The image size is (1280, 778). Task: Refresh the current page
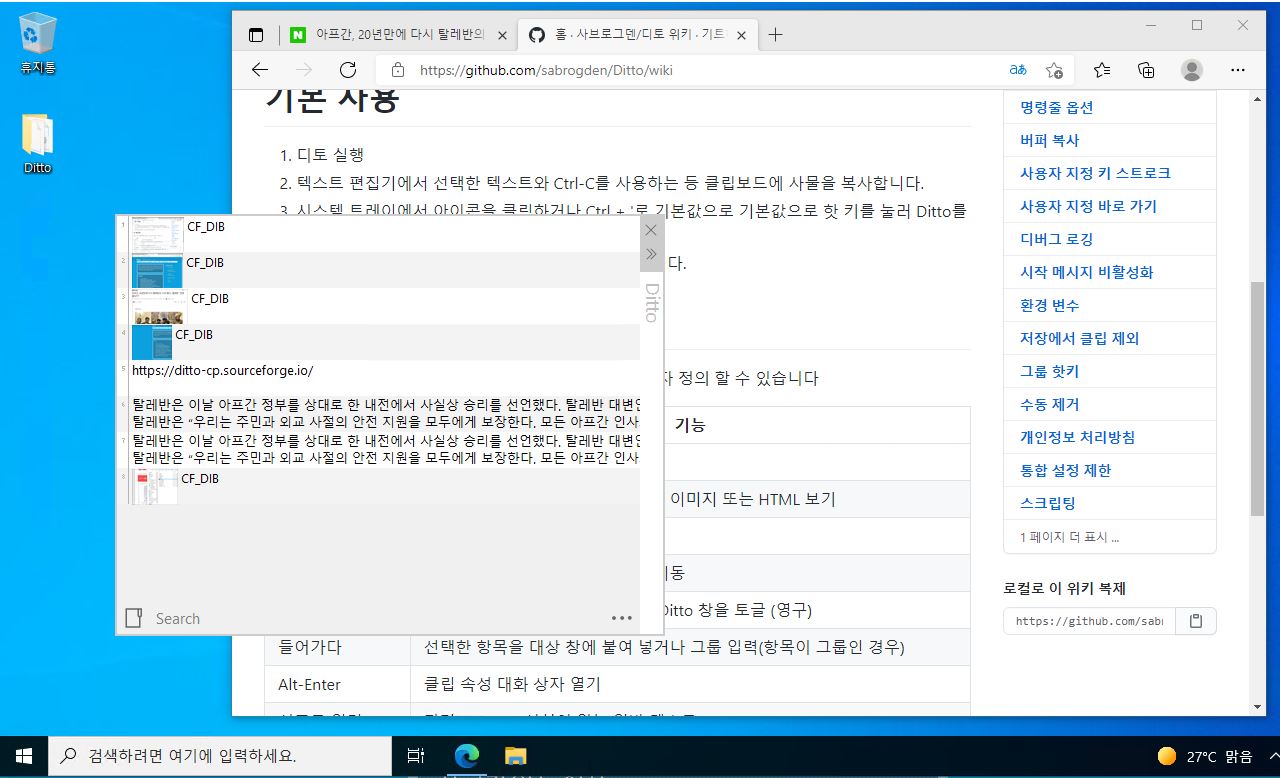coord(348,70)
